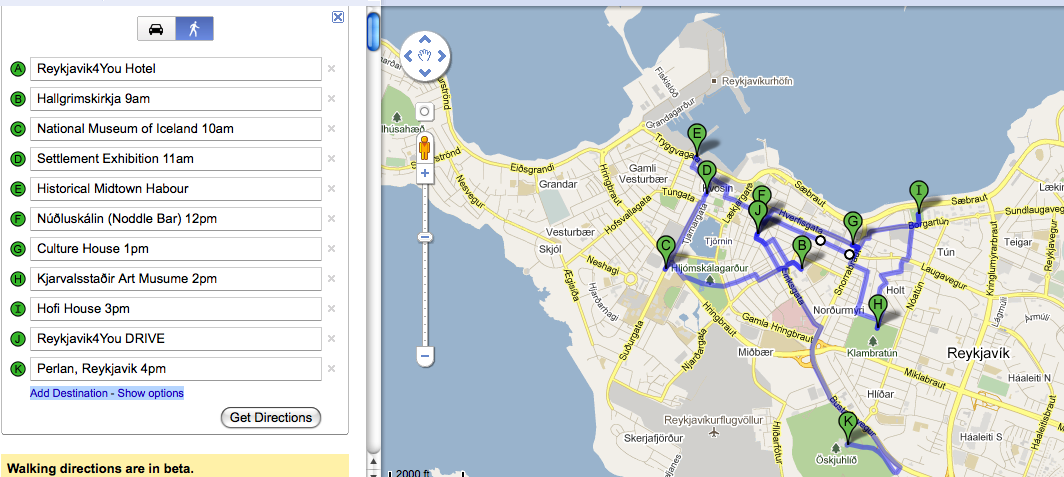Expand Show options link
The image size is (1064, 477).
tap(151, 393)
